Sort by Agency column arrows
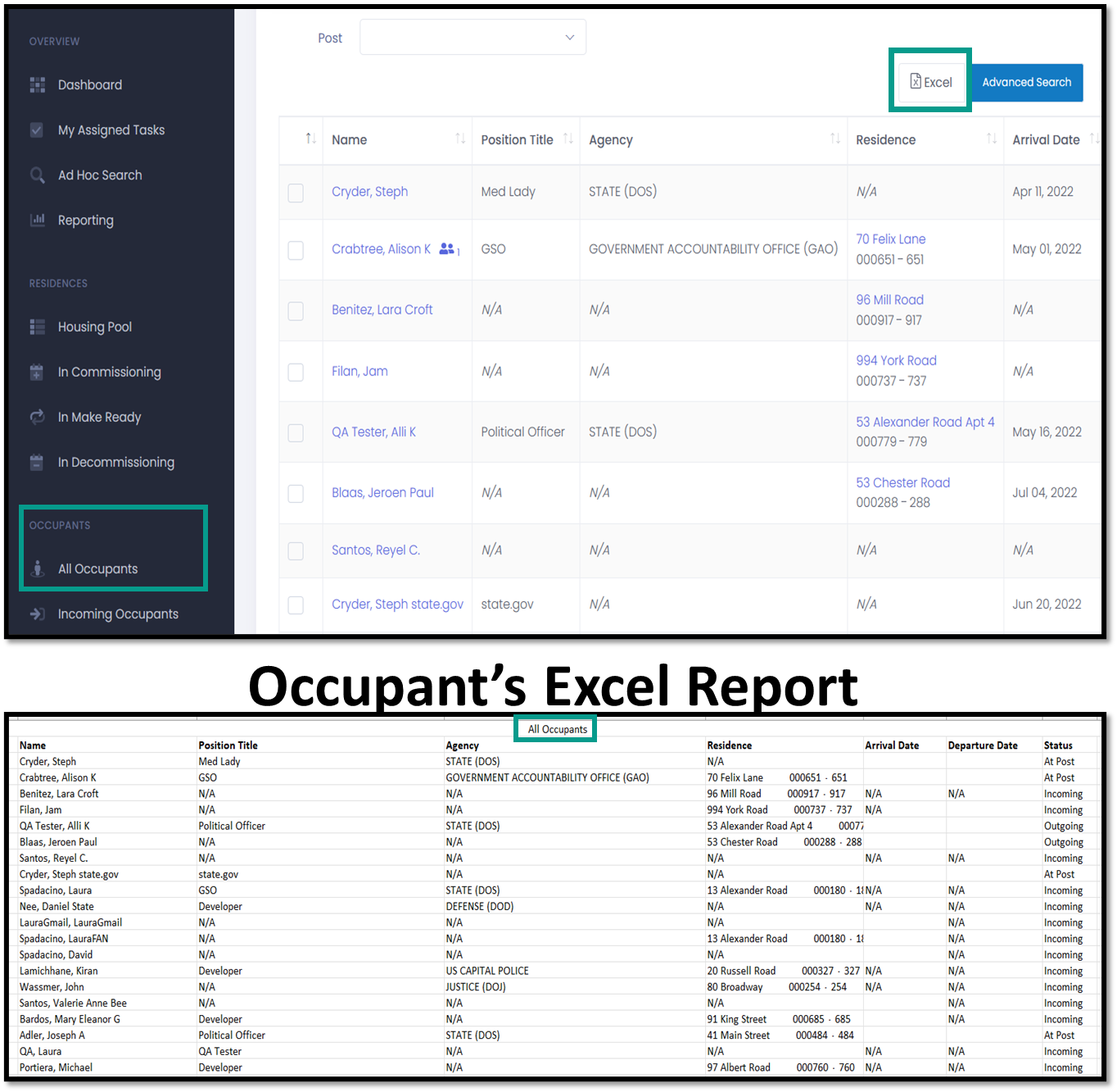The width and height of the screenshot is (1117, 1092). (835, 138)
